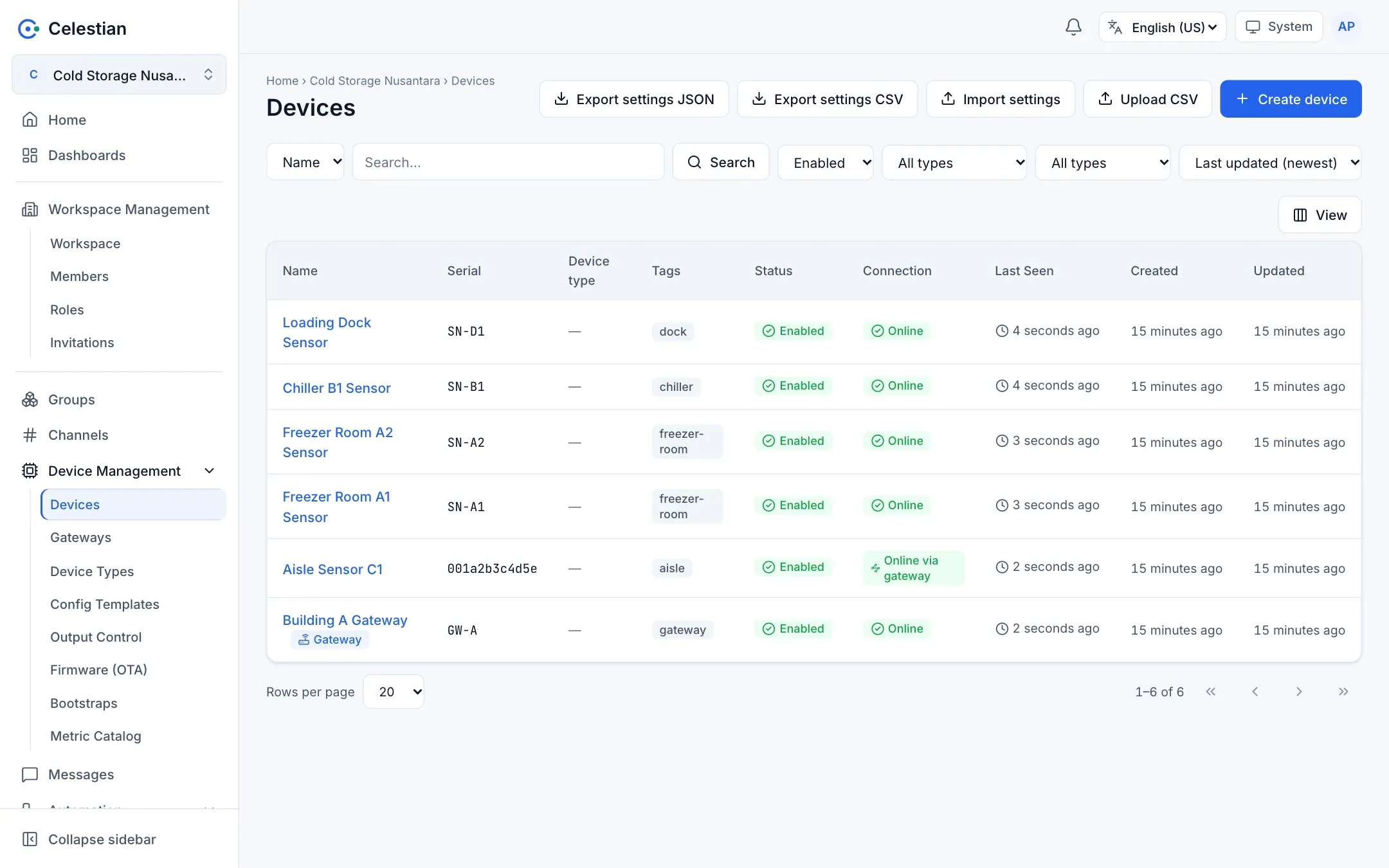Open the Loading Dock Sensor device link
Screen dimensions: 1389x868
[327, 332]
